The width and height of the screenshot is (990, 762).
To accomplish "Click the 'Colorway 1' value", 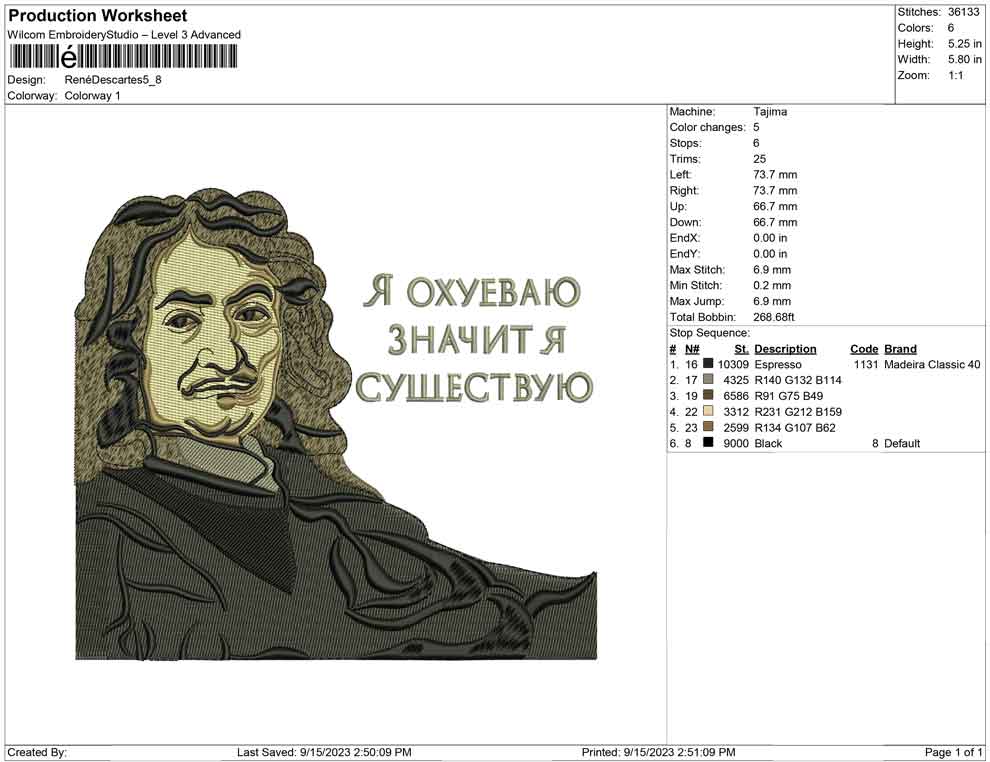I will pyautogui.click(x=92, y=95).
